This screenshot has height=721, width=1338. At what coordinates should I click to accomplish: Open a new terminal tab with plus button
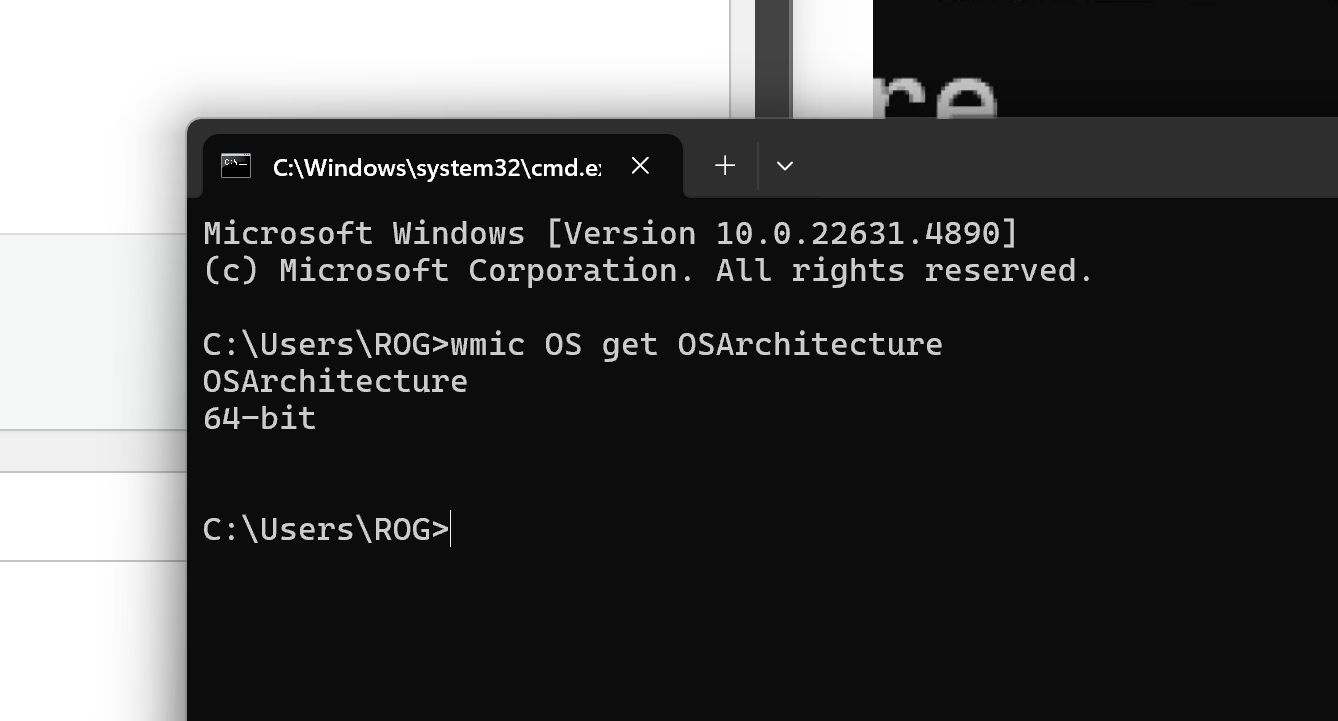click(x=724, y=165)
